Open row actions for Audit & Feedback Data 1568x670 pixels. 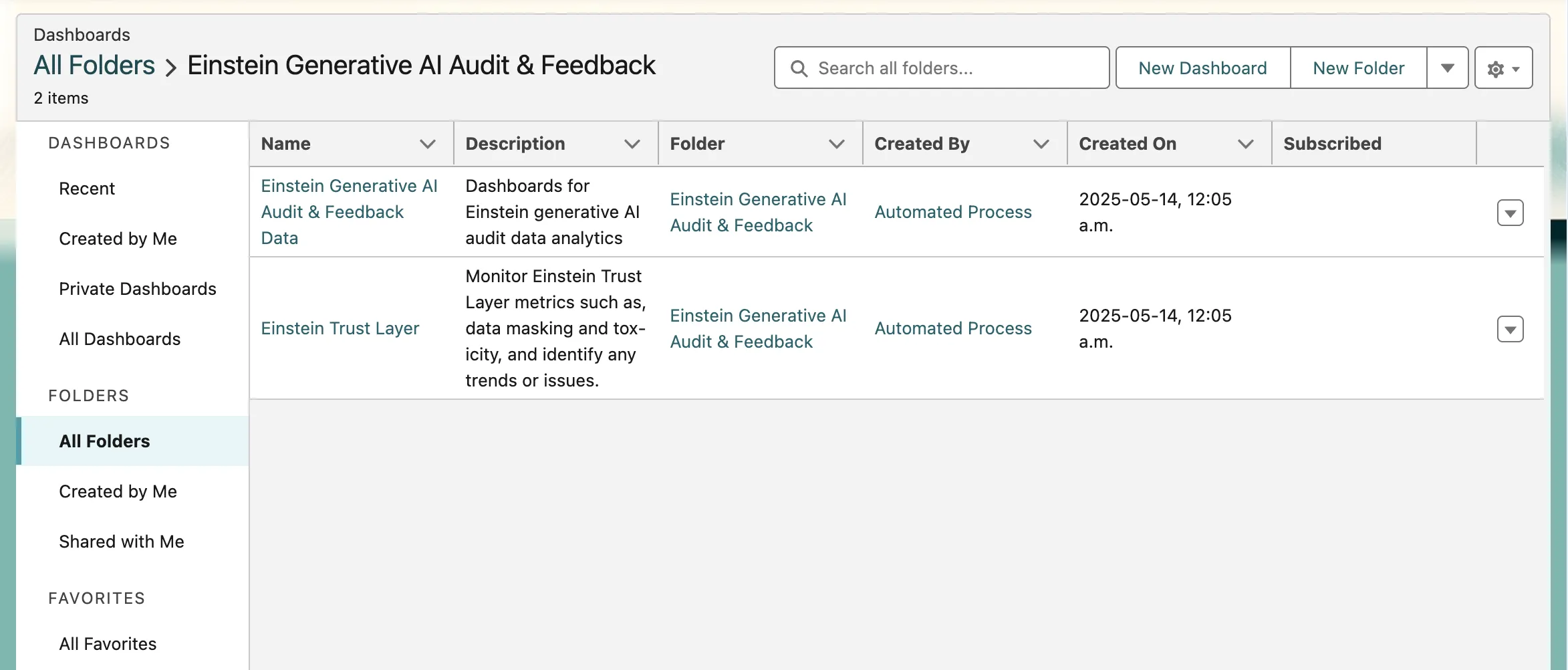pos(1510,213)
